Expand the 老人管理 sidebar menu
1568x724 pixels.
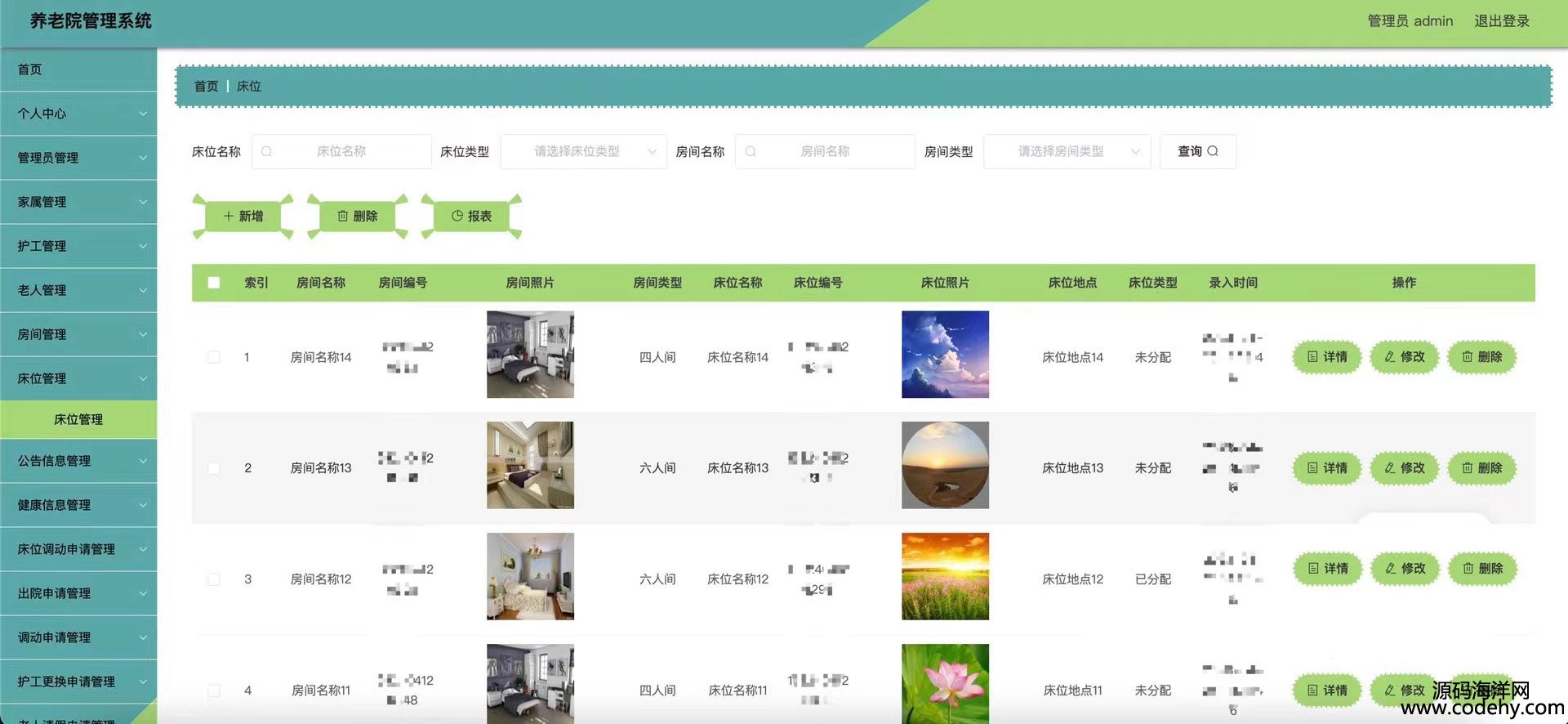point(78,290)
